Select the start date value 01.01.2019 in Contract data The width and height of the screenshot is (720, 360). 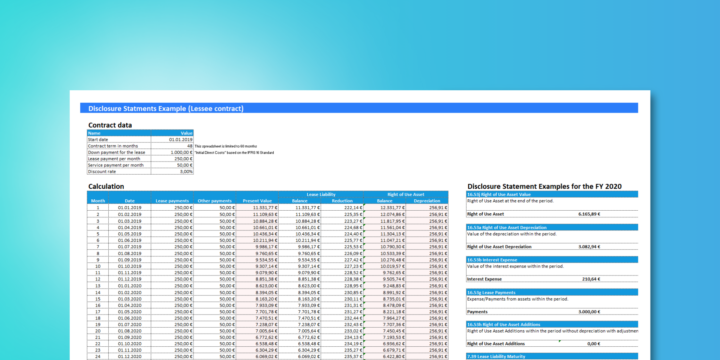172,139
